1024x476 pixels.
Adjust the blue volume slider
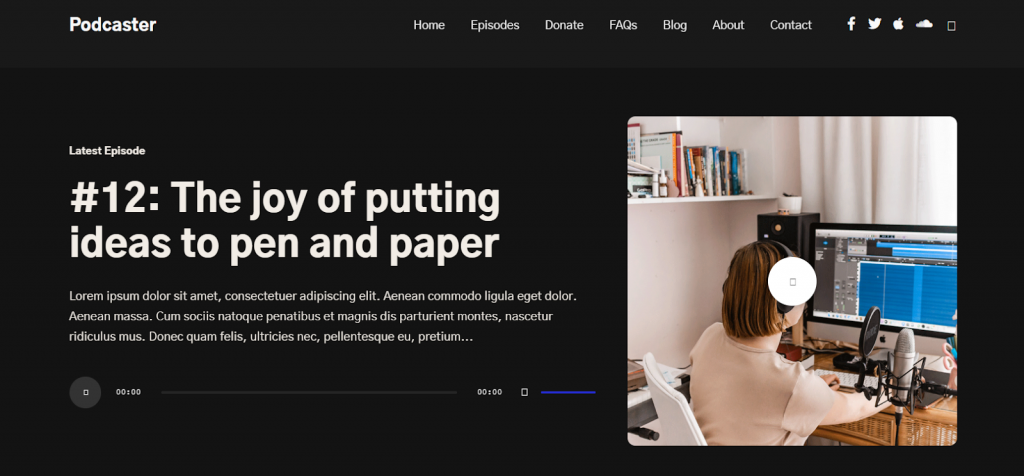click(x=568, y=392)
